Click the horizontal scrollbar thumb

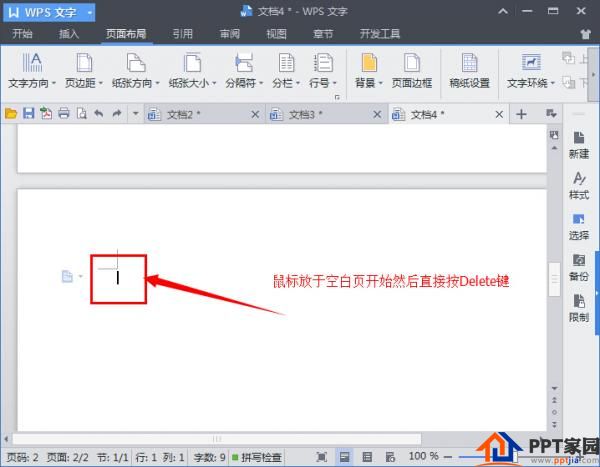pyautogui.click(x=217, y=439)
